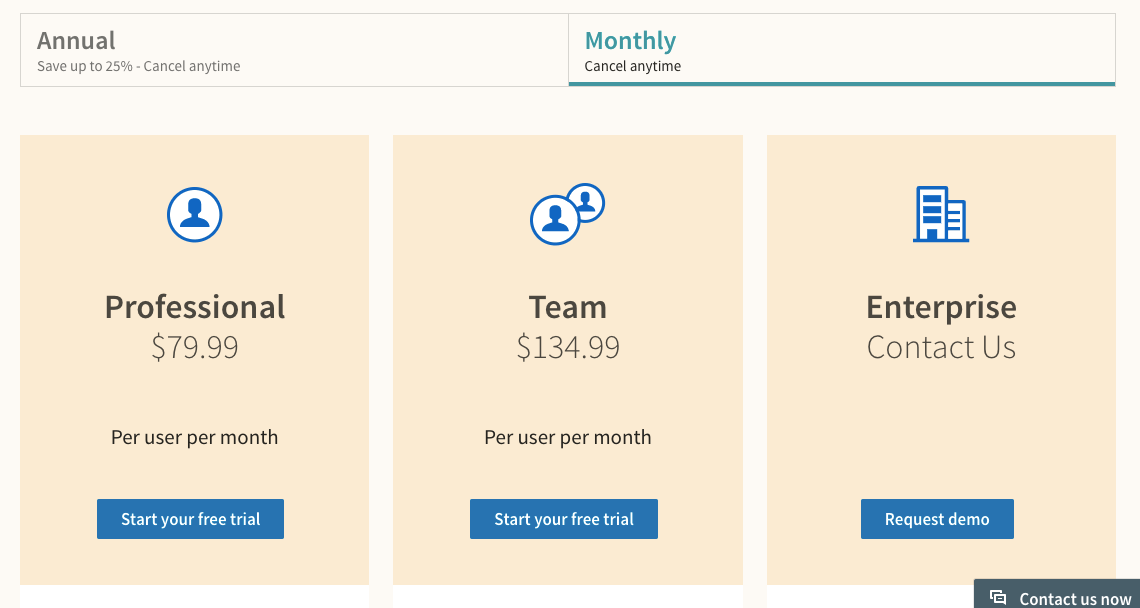Click the $79.99 price text
Screen dimensions: 1140x608
coord(195,347)
